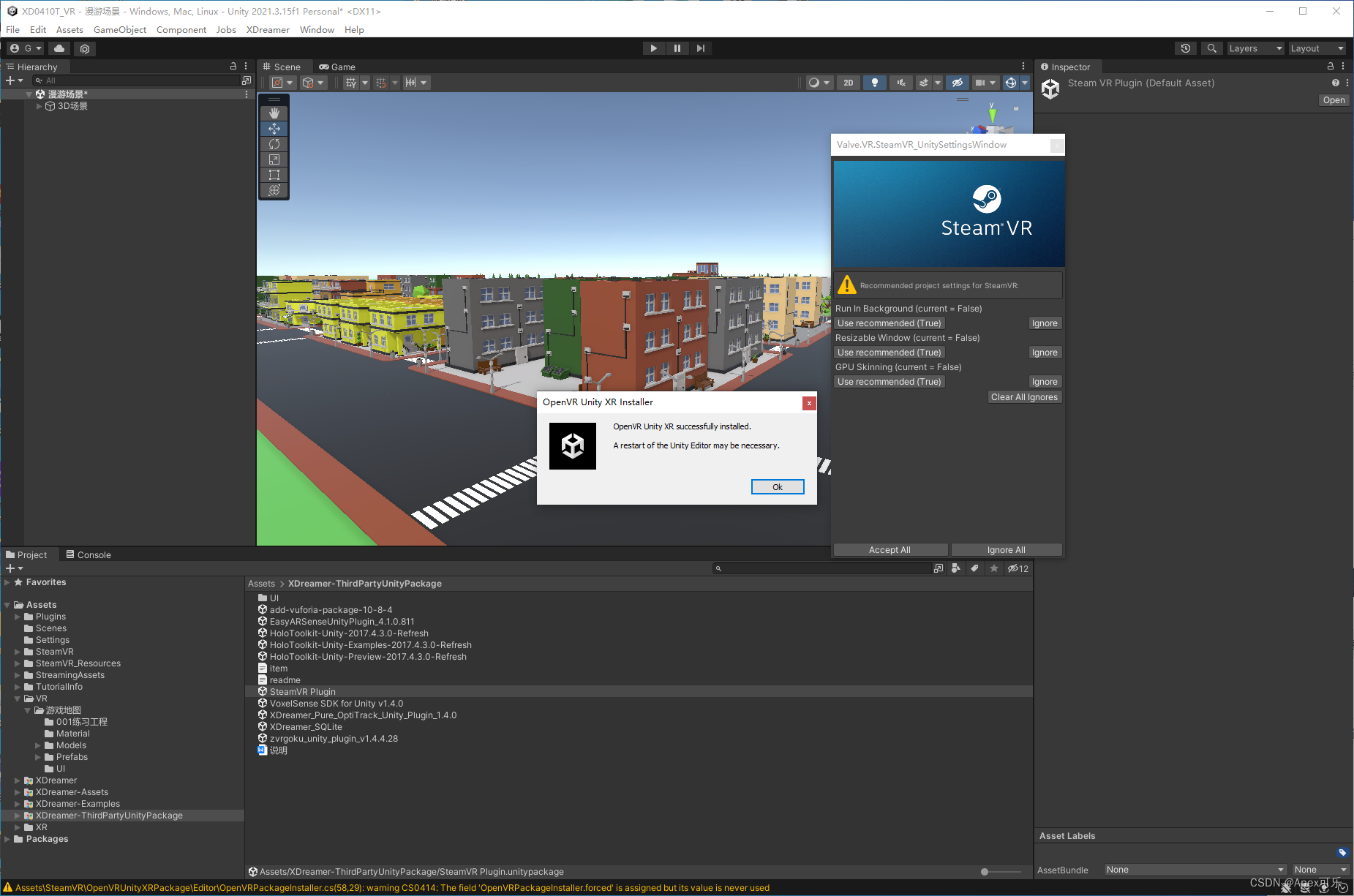Collapse the 漫游场景 scene in Hierarchy
Viewport: 1354px width, 896px height.
click(29, 94)
